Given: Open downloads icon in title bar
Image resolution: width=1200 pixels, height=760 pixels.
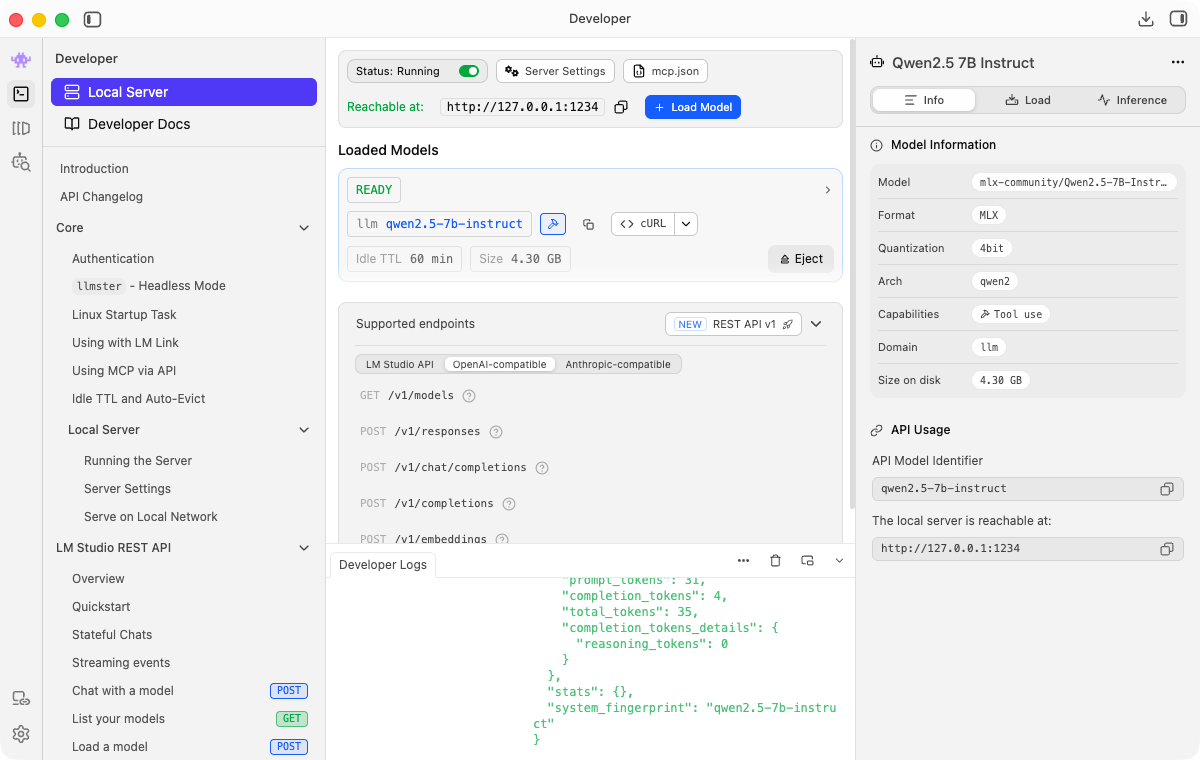Looking at the screenshot, I should 1146,19.
